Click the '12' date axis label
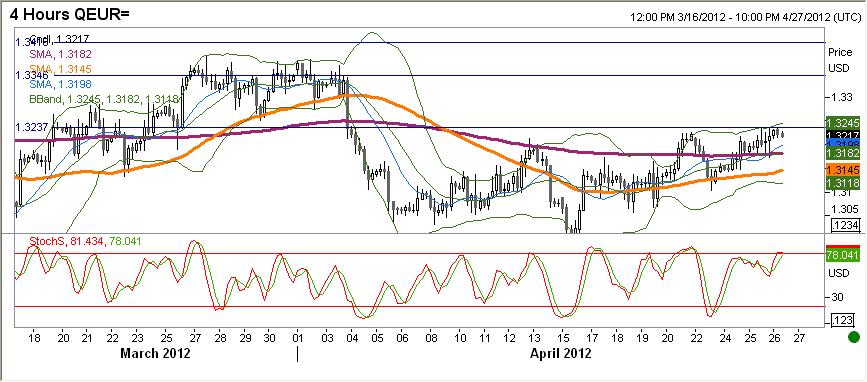 [x=509, y=337]
